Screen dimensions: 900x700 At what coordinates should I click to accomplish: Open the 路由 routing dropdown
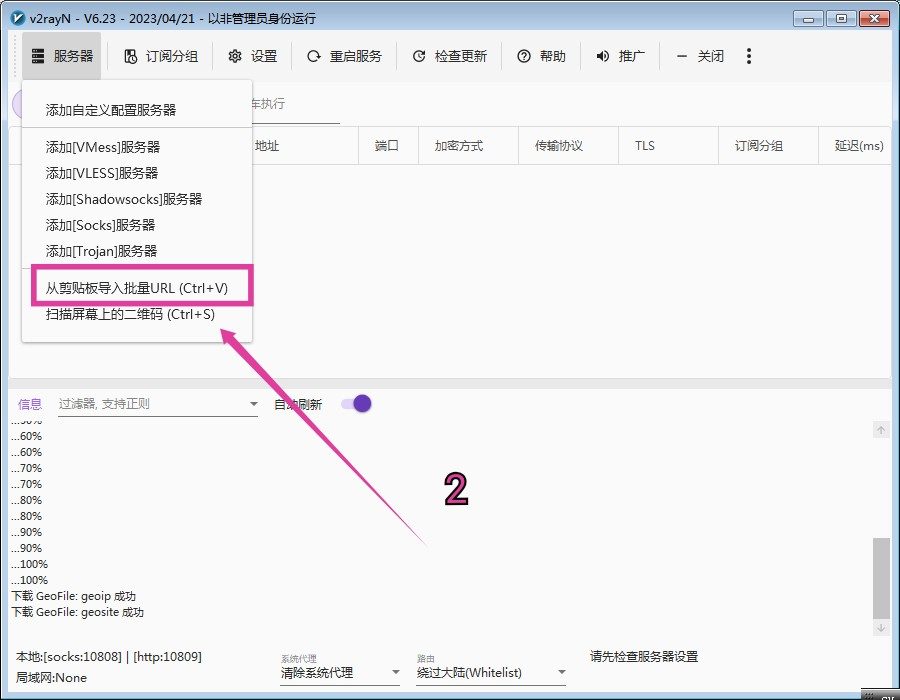coord(491,672)
